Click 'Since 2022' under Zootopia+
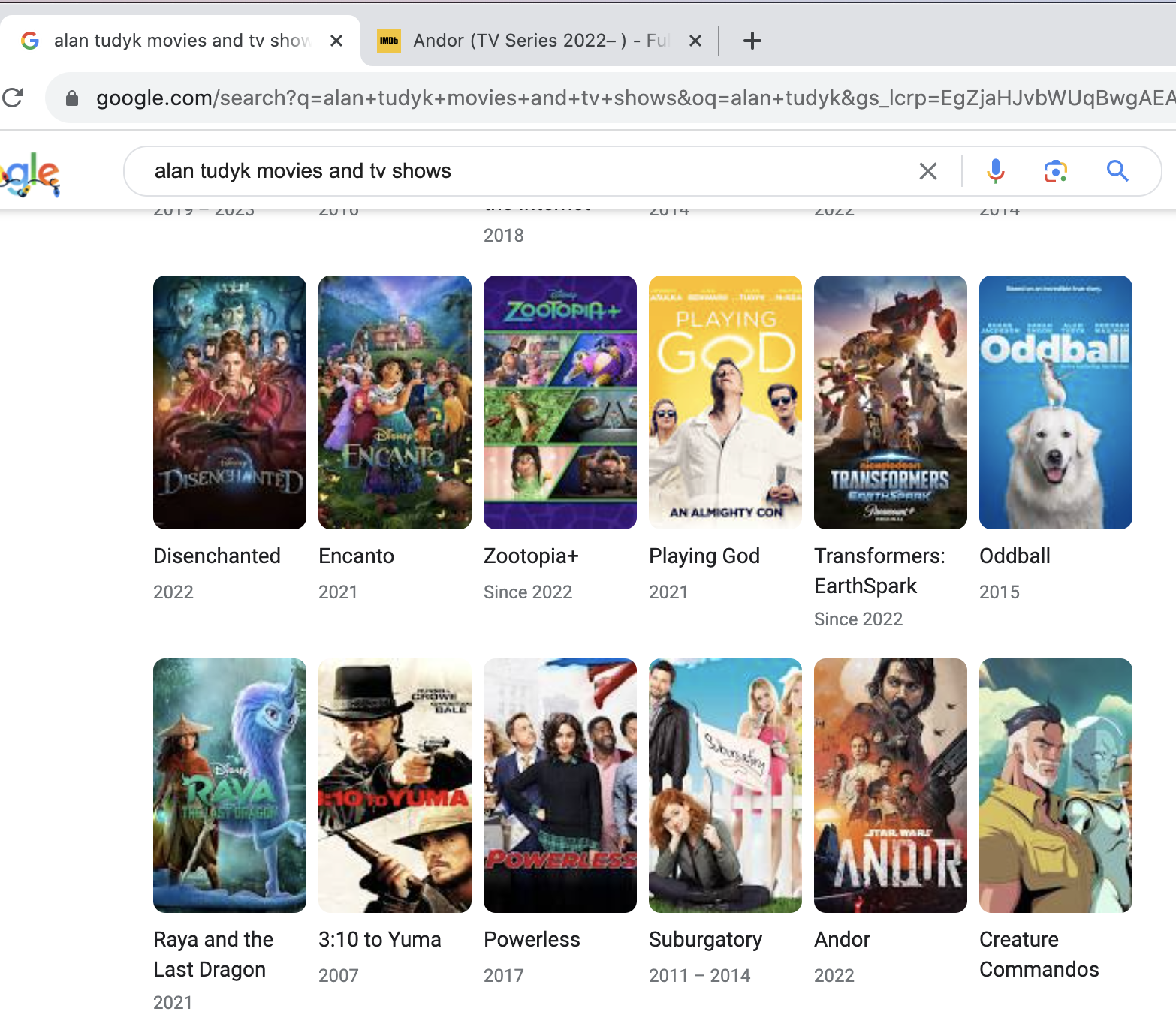The height and width of the screenshot is (1024, 1176). pyautogui.click(x=528, y=592)
